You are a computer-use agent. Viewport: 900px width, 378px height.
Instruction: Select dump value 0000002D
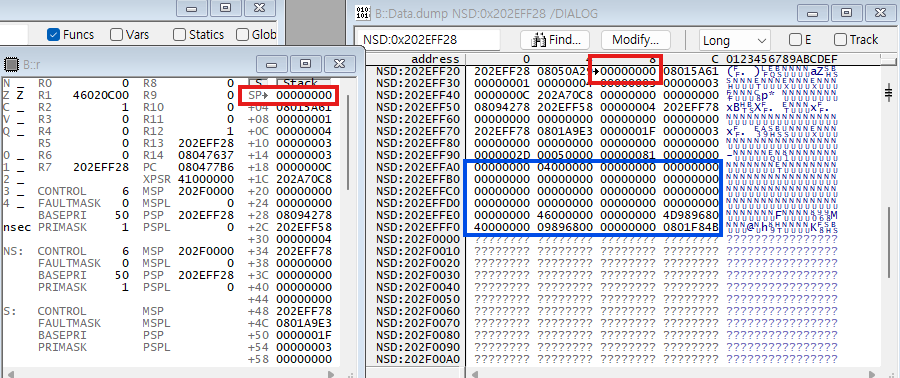point(502,155)
